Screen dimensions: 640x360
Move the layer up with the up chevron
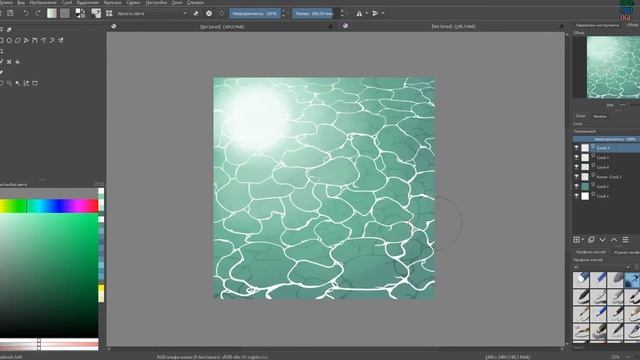click(614, 240)
